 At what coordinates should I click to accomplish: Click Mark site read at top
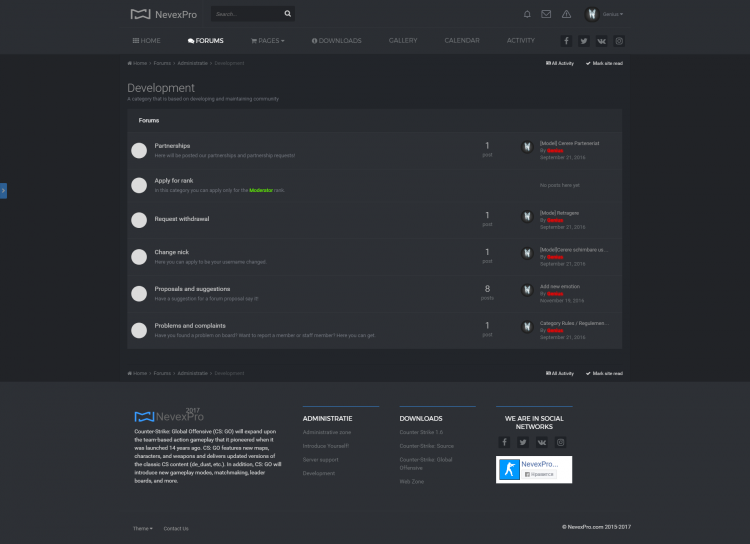604,63
